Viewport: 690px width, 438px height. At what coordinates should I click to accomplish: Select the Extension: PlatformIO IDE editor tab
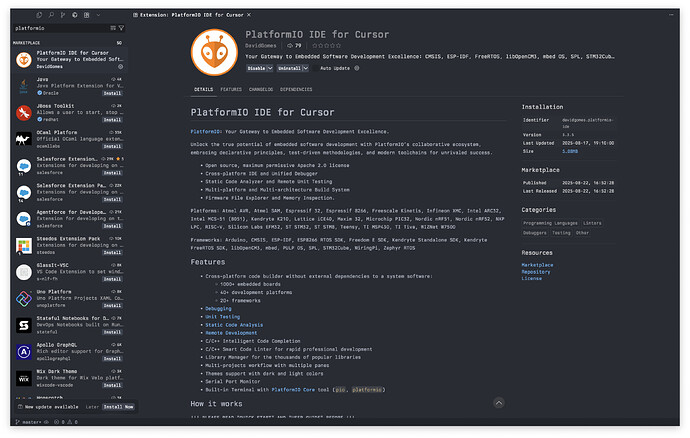(191, 15)
